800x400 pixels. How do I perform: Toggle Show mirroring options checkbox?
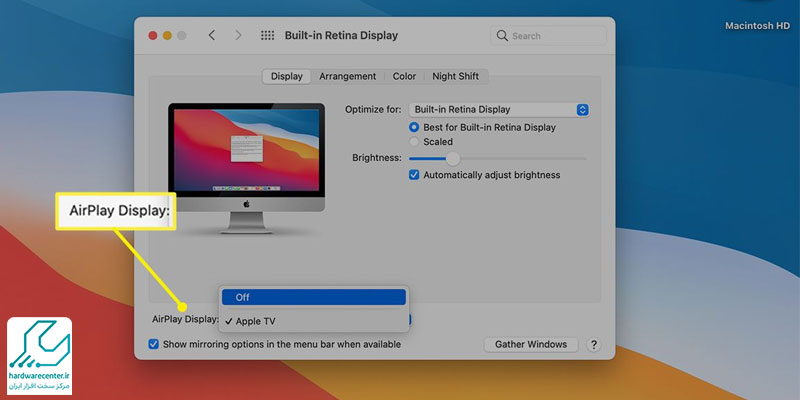click(154, 344)
